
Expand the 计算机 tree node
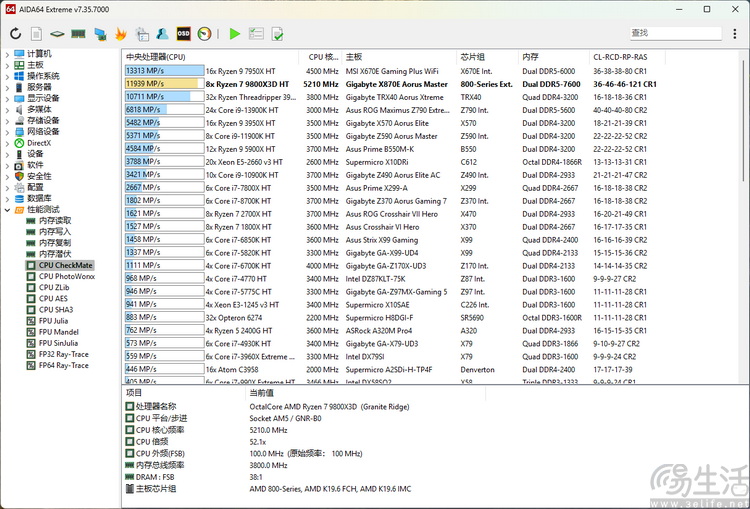click(7, 54)
